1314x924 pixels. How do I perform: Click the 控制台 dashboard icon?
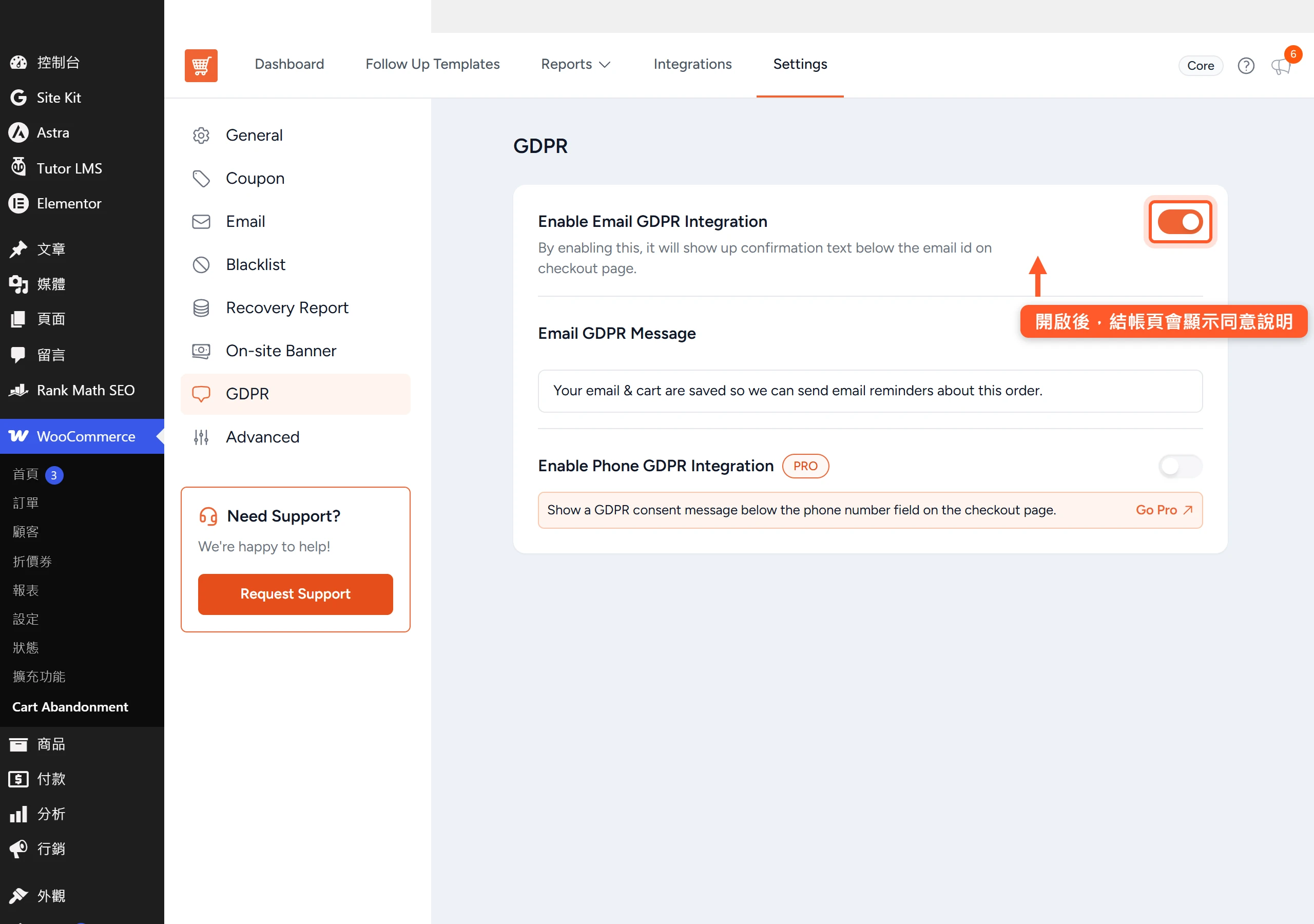[18, 63]
